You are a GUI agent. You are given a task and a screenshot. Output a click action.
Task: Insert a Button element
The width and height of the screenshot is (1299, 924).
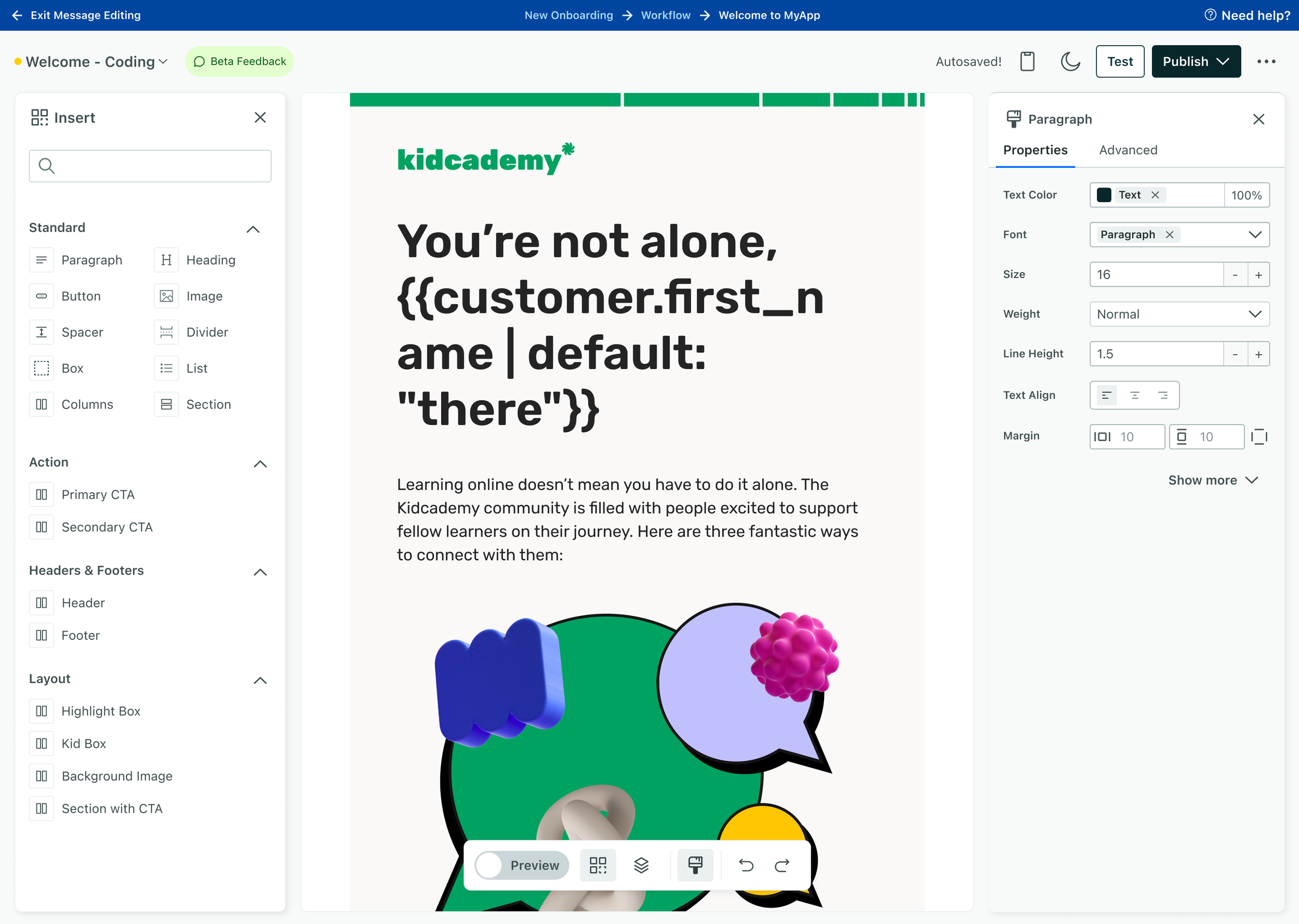[65, 296]
